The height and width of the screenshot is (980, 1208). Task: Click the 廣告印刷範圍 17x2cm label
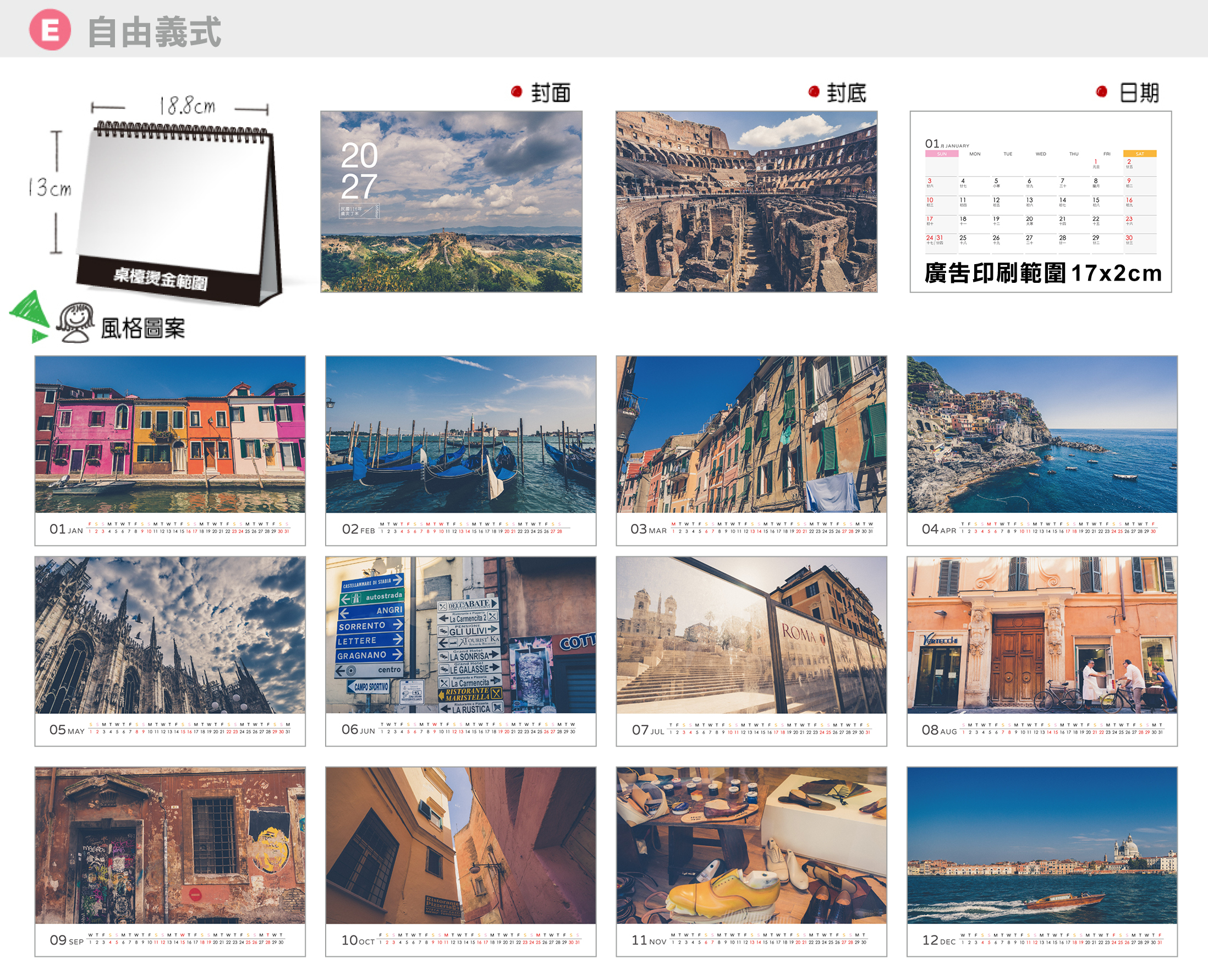[x=1043, y=273]
